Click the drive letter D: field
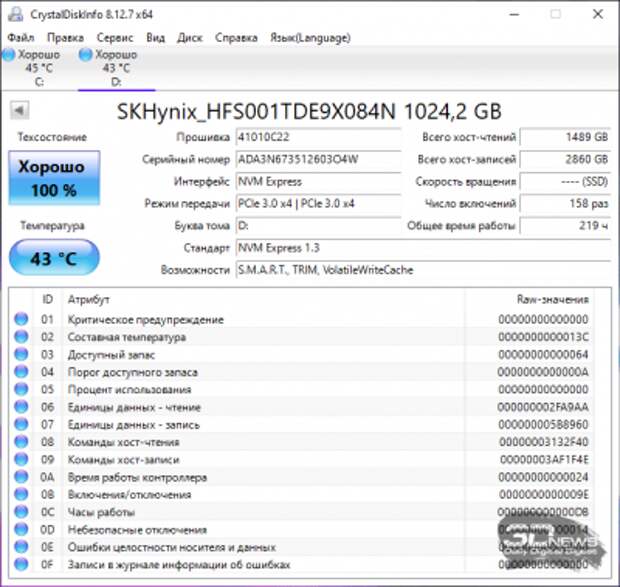Image resolution: width=620 pixels, height=587 pixels. [x=318, y=226]
